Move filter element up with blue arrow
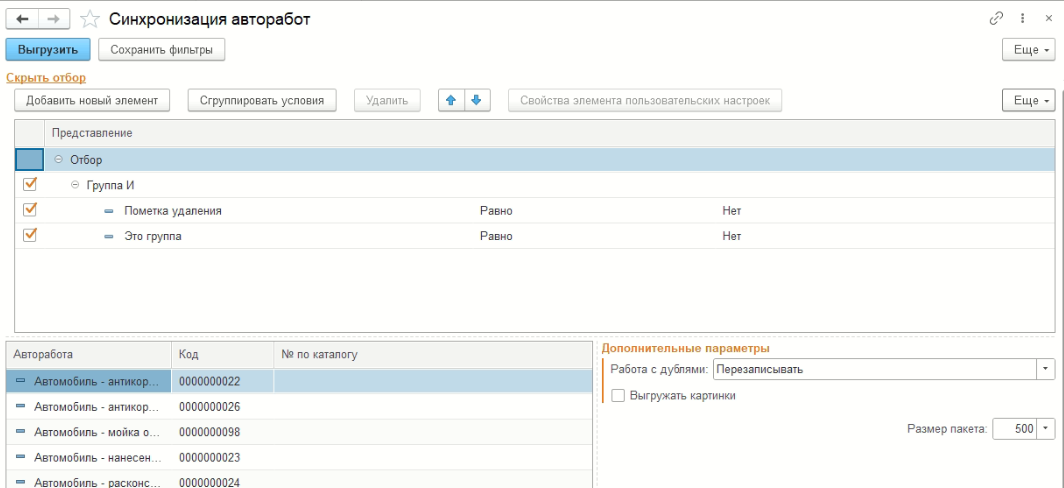 (452, 101)
